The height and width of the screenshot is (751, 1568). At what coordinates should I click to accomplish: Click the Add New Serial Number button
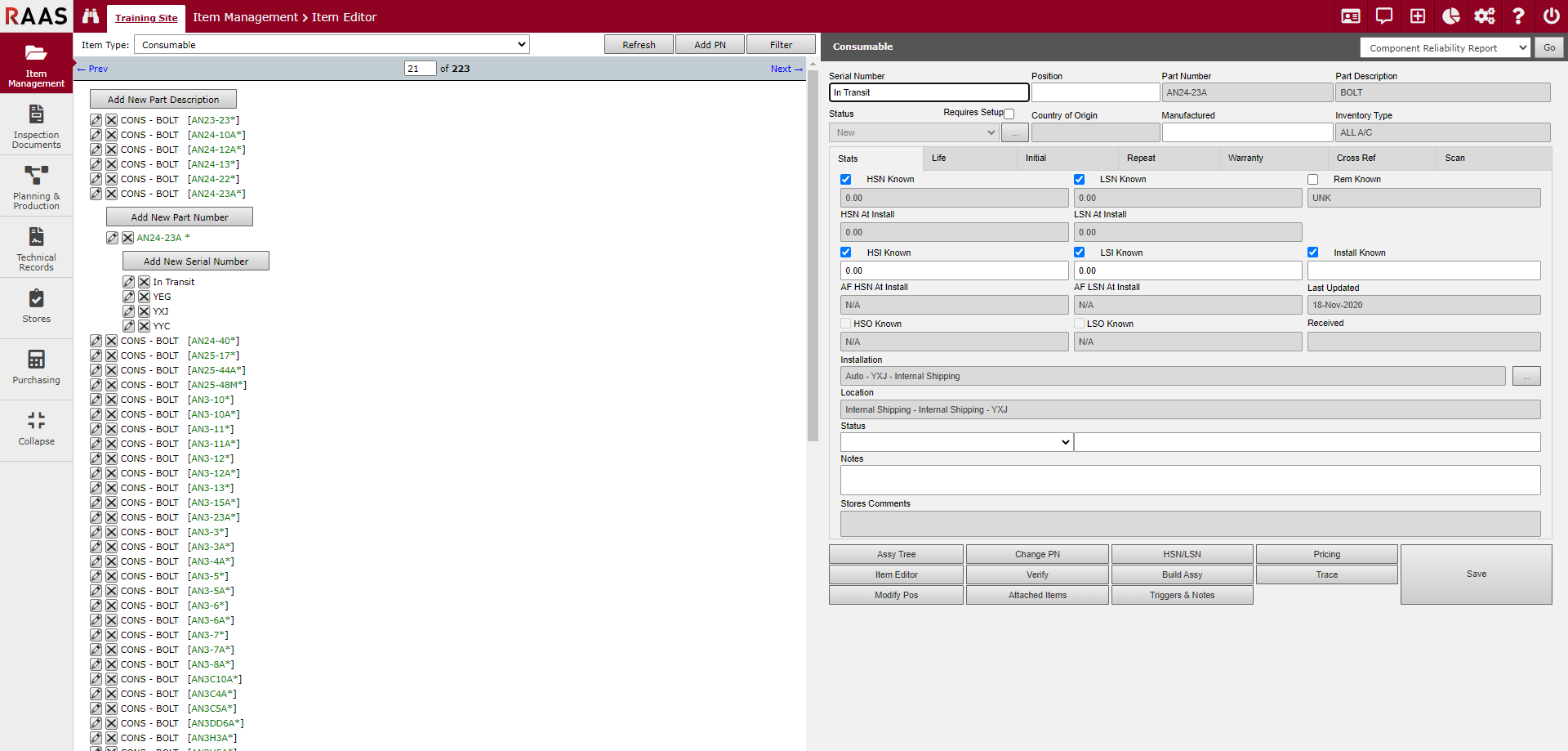(196, 262)
